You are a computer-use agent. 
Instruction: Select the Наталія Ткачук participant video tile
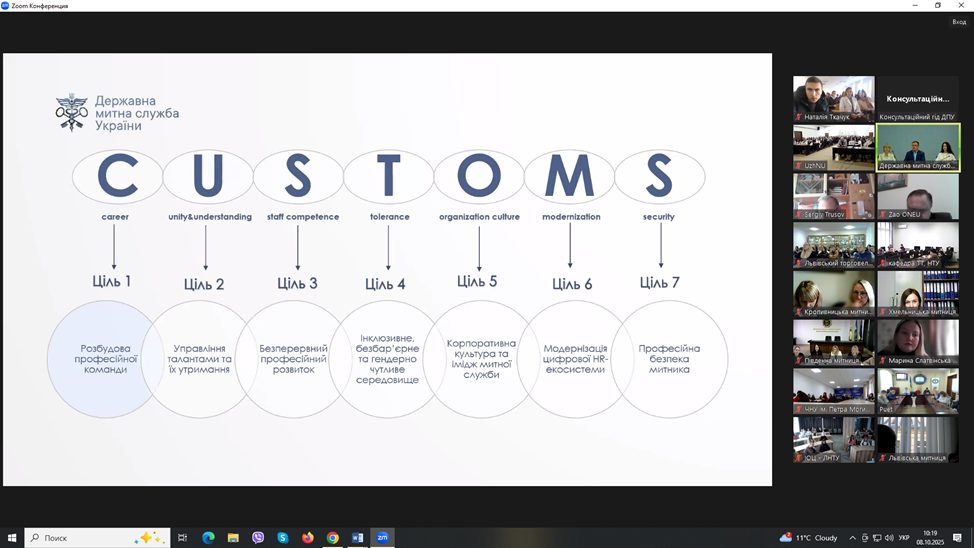834,99
